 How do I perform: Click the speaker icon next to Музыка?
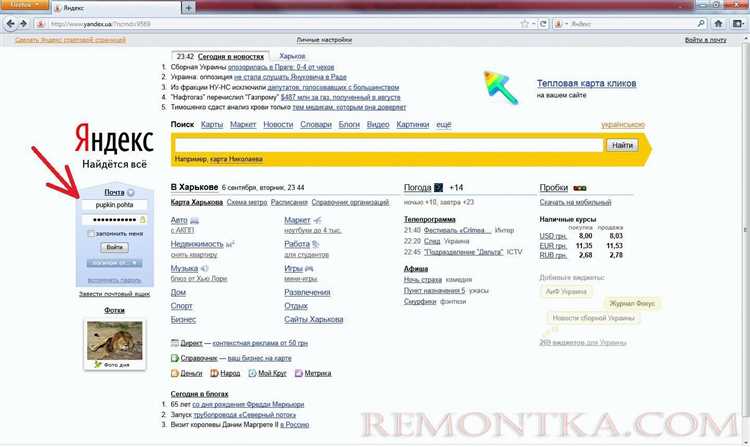204,269
